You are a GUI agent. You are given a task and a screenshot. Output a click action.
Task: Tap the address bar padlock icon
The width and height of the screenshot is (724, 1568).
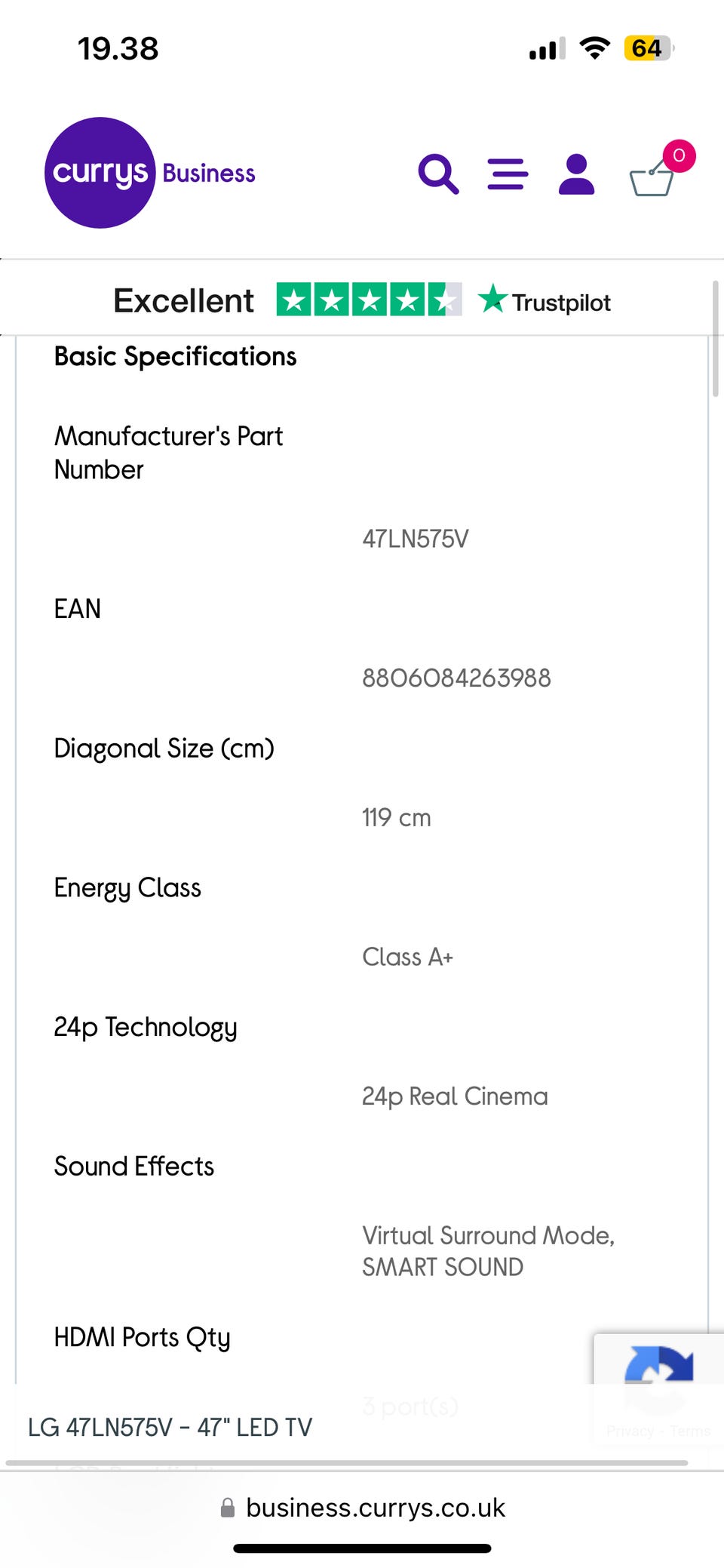227,1508
